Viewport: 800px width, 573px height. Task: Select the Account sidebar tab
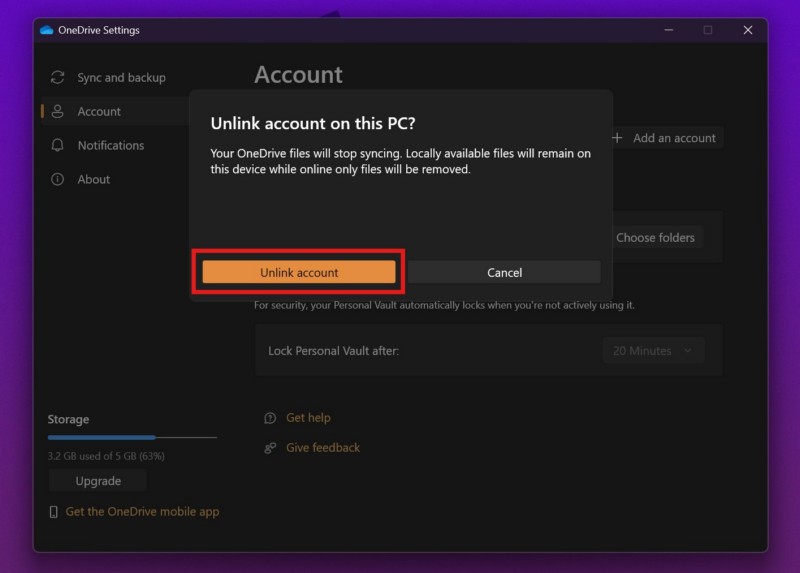99,111
